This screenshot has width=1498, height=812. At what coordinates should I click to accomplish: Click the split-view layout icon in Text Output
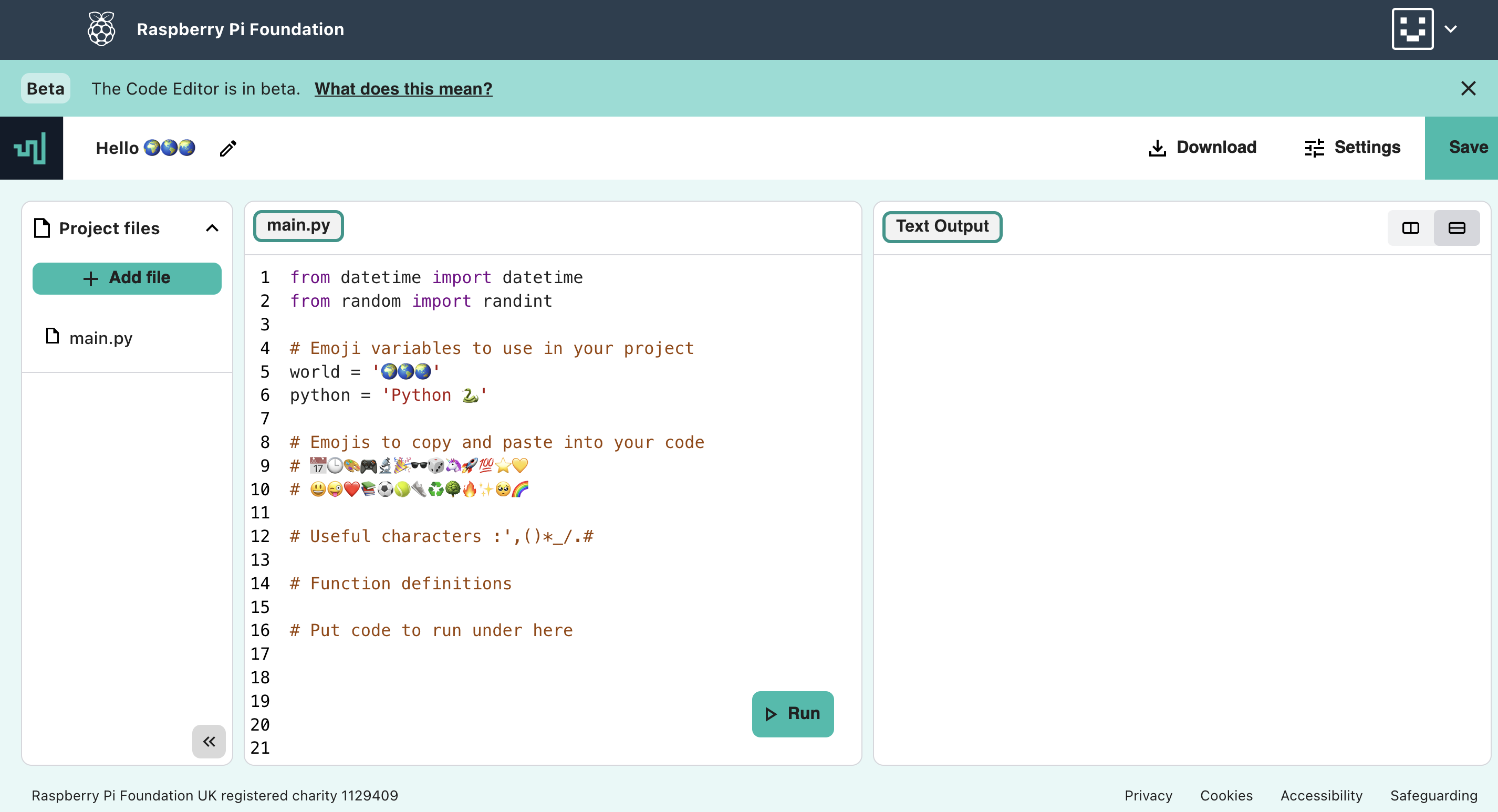(1411, 226)
